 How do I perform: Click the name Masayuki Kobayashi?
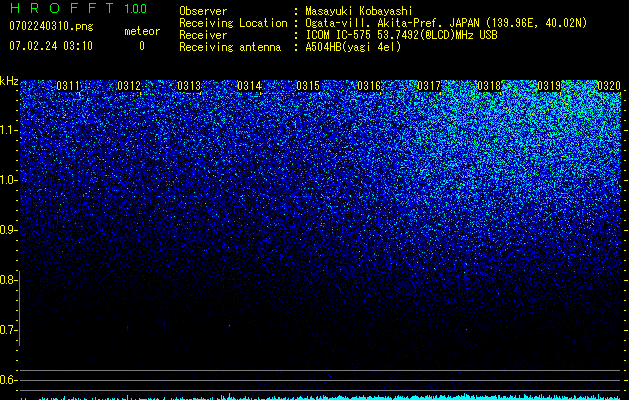pos(359,11)
